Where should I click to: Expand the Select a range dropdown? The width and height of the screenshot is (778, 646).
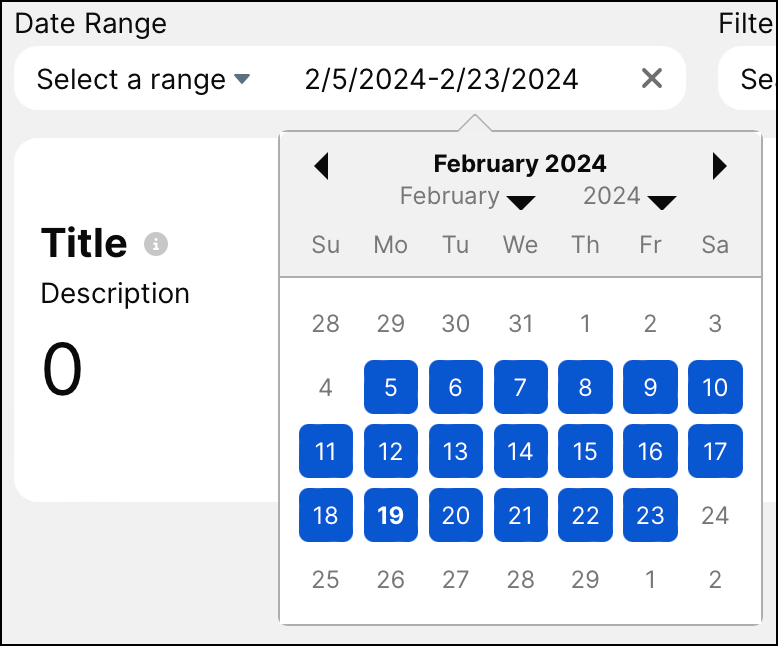point(143,79)
